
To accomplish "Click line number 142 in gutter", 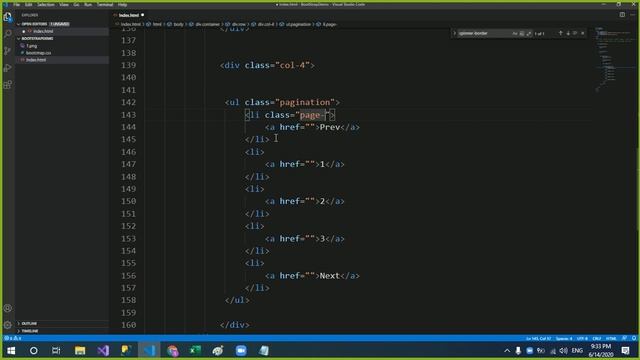I will 128,102.
